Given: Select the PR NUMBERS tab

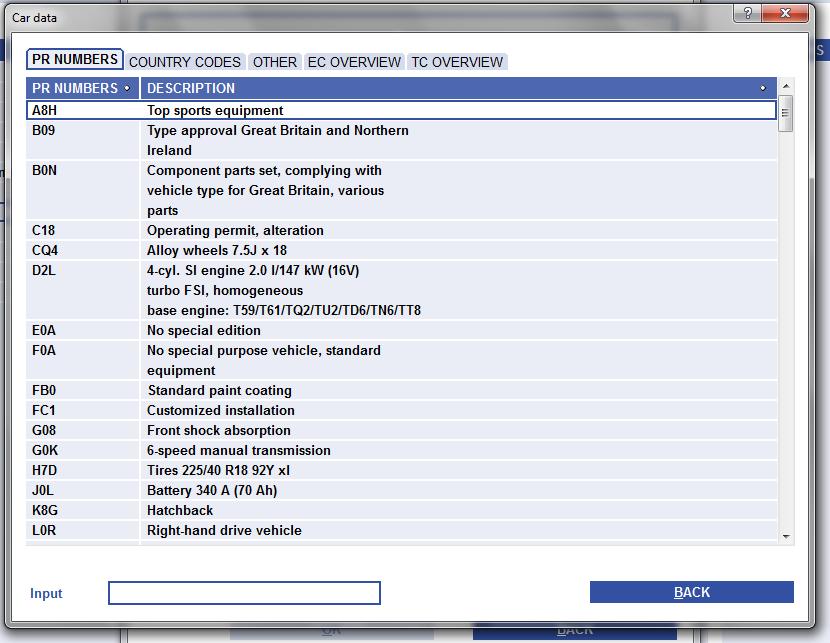Looking at the screenshot, I should coord(75,60).
